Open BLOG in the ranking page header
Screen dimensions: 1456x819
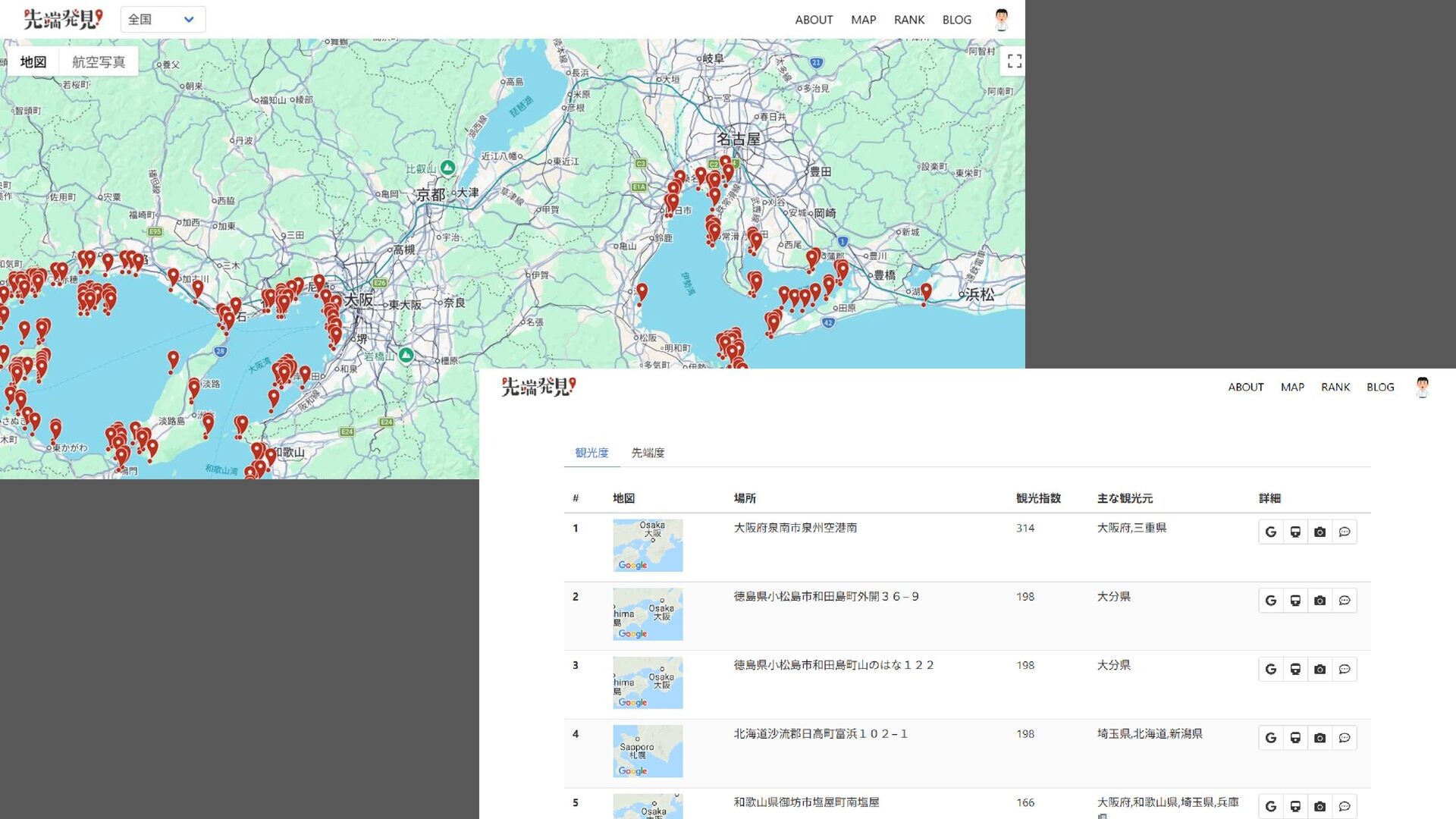1380,387
